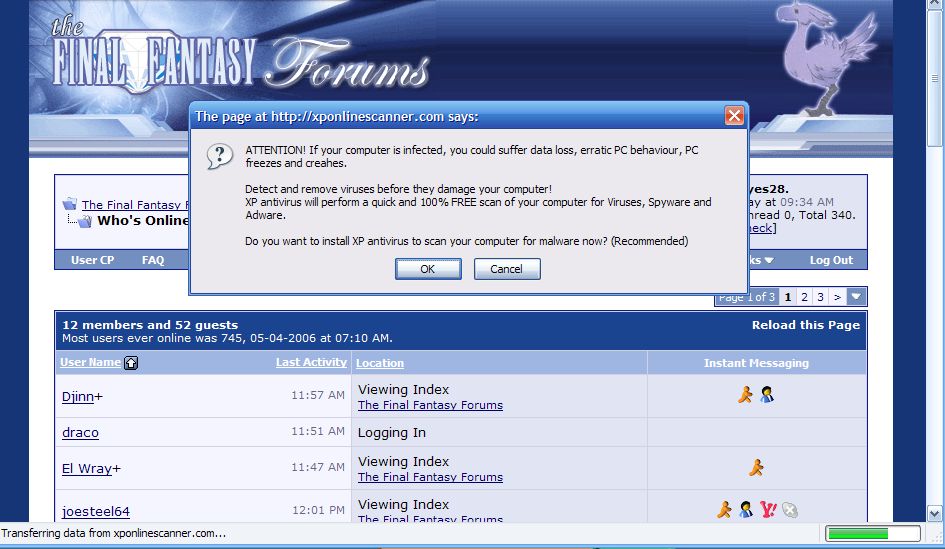
Task: Click Djinn's AIM running-man icon
Action: (x=746, y=395)
